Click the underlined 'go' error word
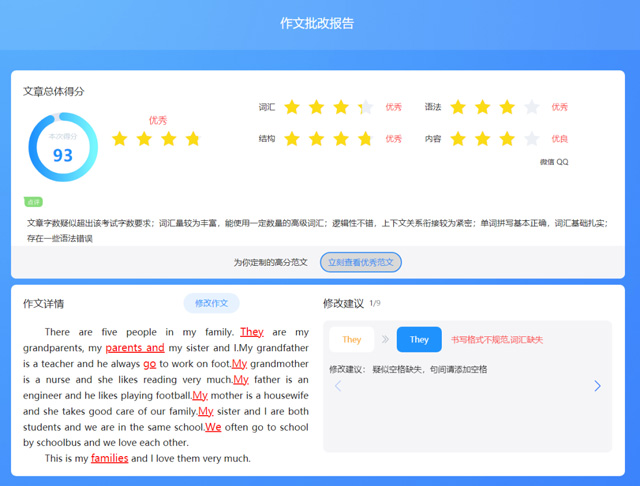The height and width of the screenshot is (486, 640). pyautogui.click(x=149, y=364)
